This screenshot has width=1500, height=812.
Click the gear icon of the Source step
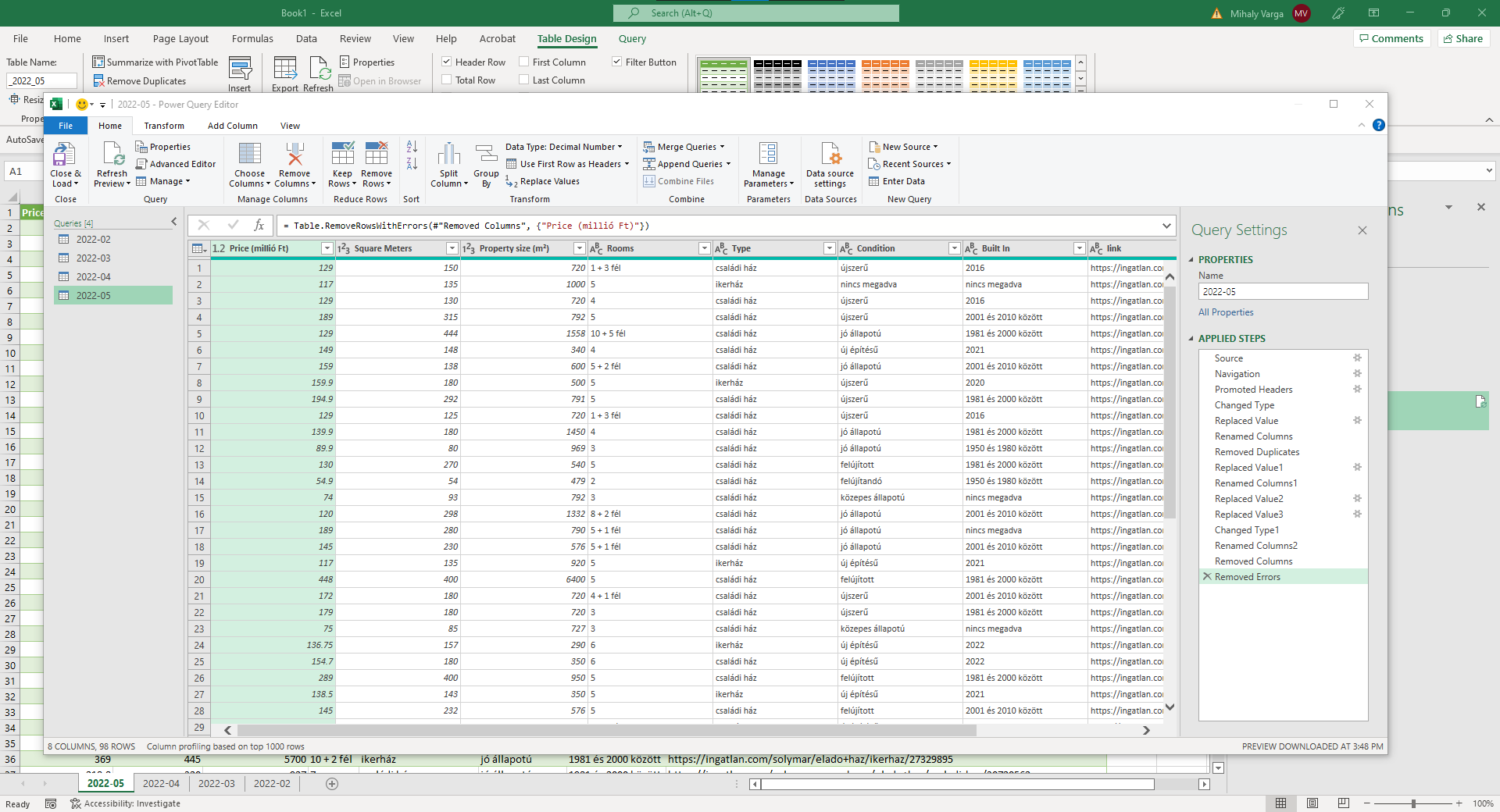point(1357,358)
